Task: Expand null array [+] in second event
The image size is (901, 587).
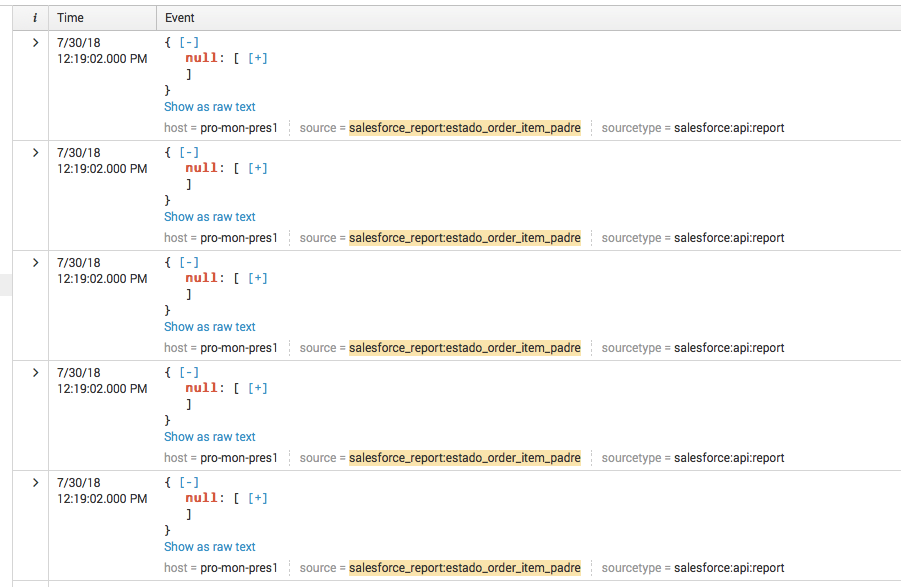Action: click(x=257, y=168)
